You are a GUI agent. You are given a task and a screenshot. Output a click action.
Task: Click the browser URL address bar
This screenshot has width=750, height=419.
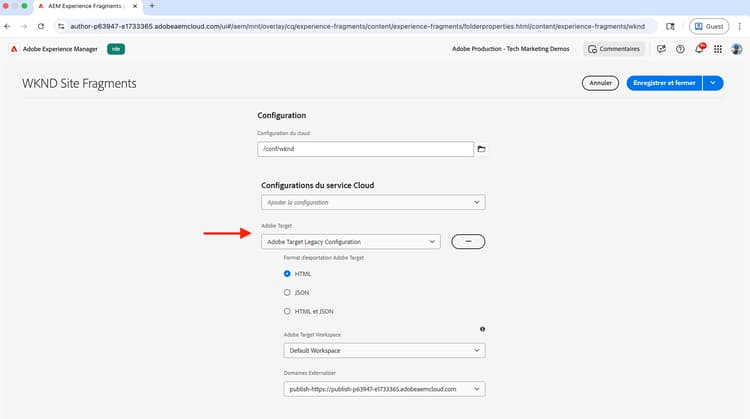coord(357,26)
